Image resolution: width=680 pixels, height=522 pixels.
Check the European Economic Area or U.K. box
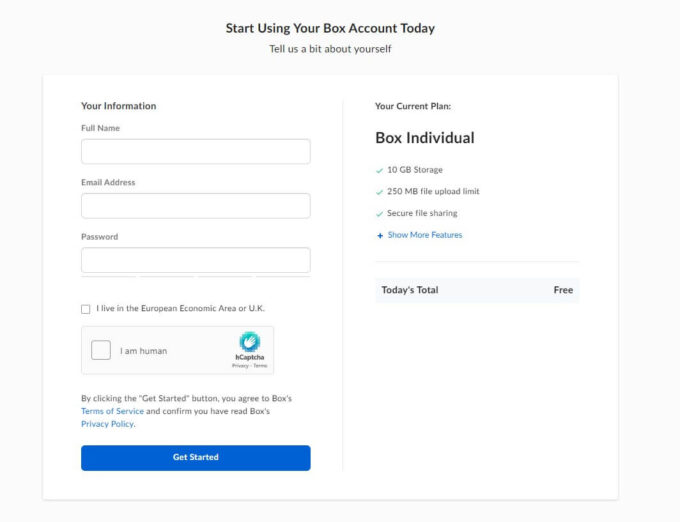pos(85,309)
